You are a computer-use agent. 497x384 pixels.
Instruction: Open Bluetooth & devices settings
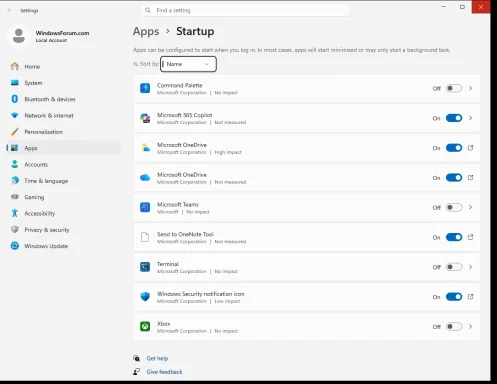63,99
